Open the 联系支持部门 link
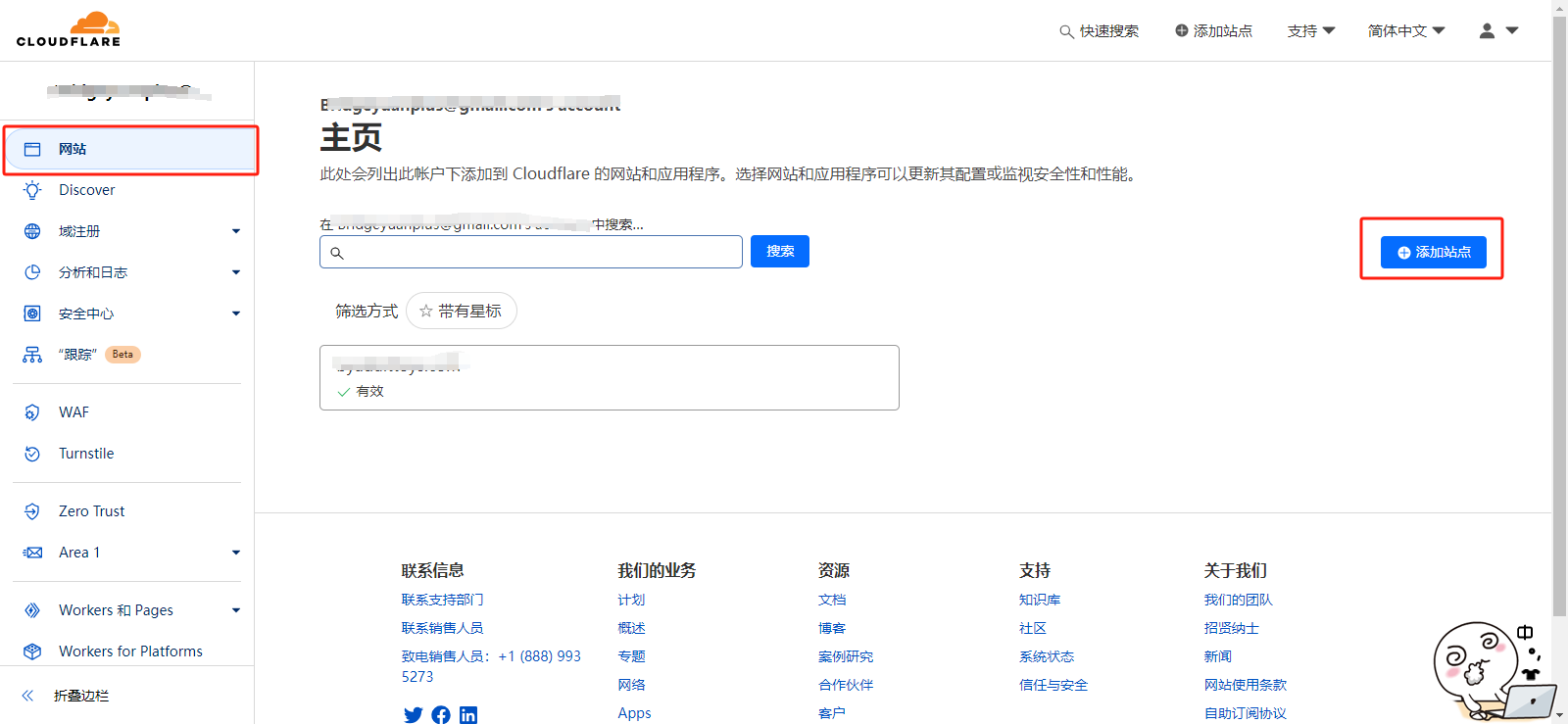1568x724 pixels. 442,600
